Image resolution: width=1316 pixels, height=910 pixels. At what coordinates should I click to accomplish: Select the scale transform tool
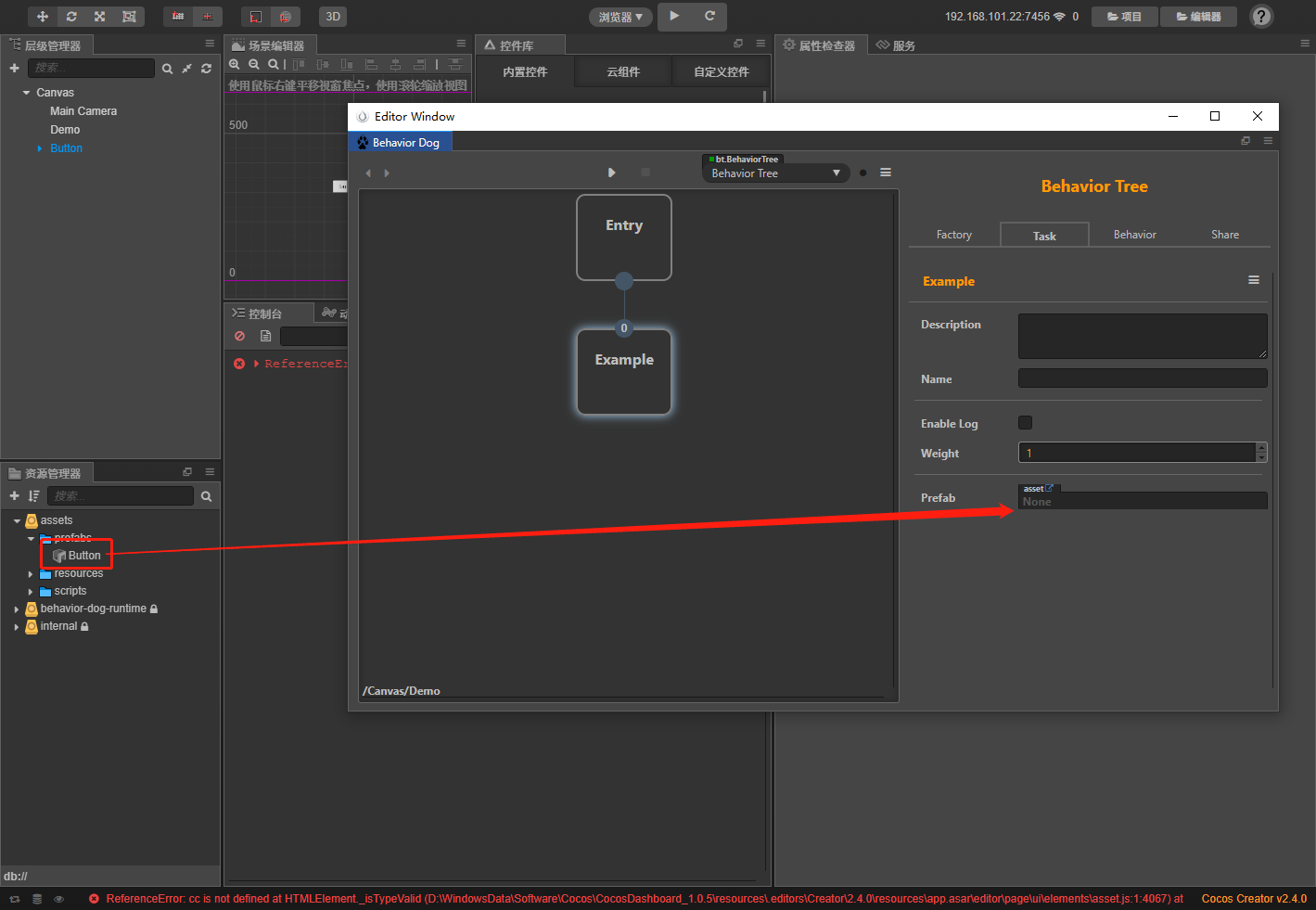click(100, 17)
